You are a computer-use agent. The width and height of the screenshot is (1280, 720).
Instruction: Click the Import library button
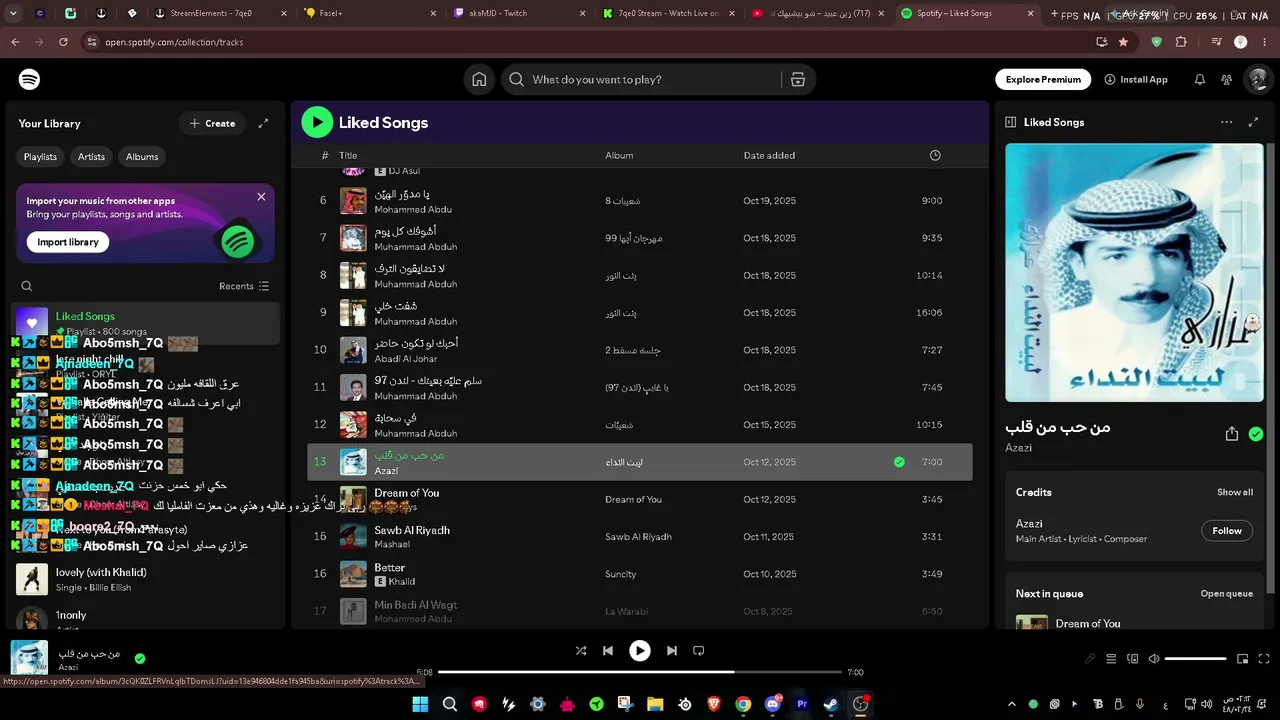point(68,242)
